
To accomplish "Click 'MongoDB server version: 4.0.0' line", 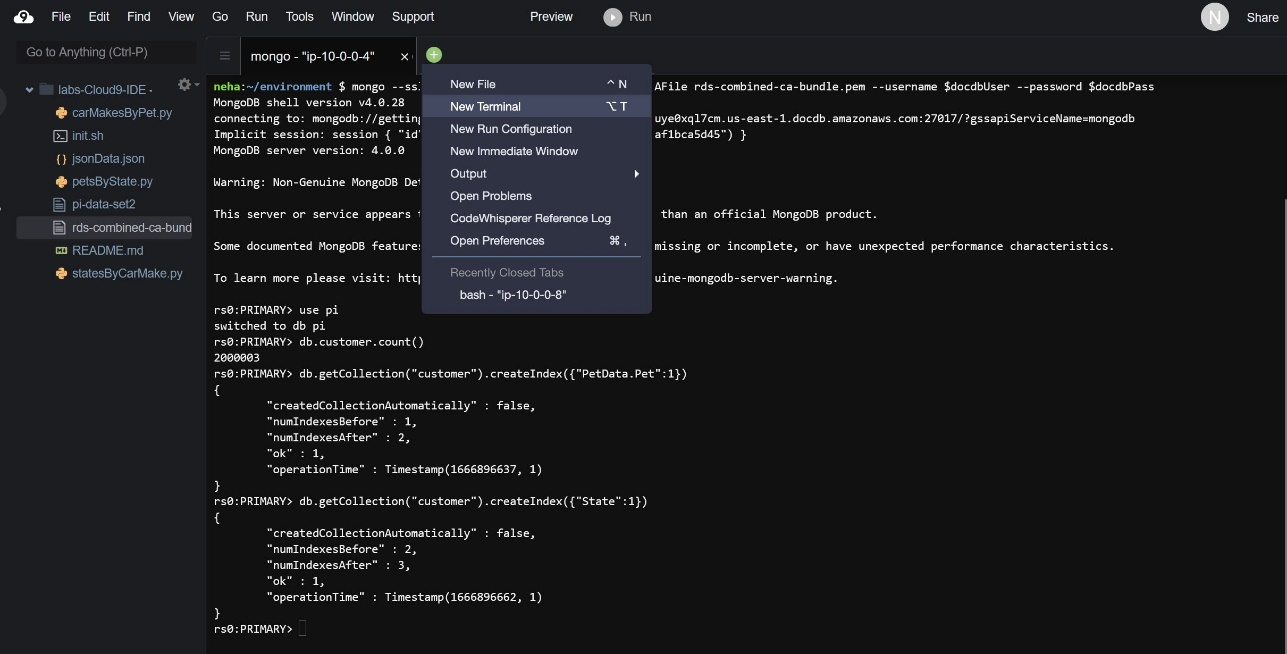I will [309, 150].
